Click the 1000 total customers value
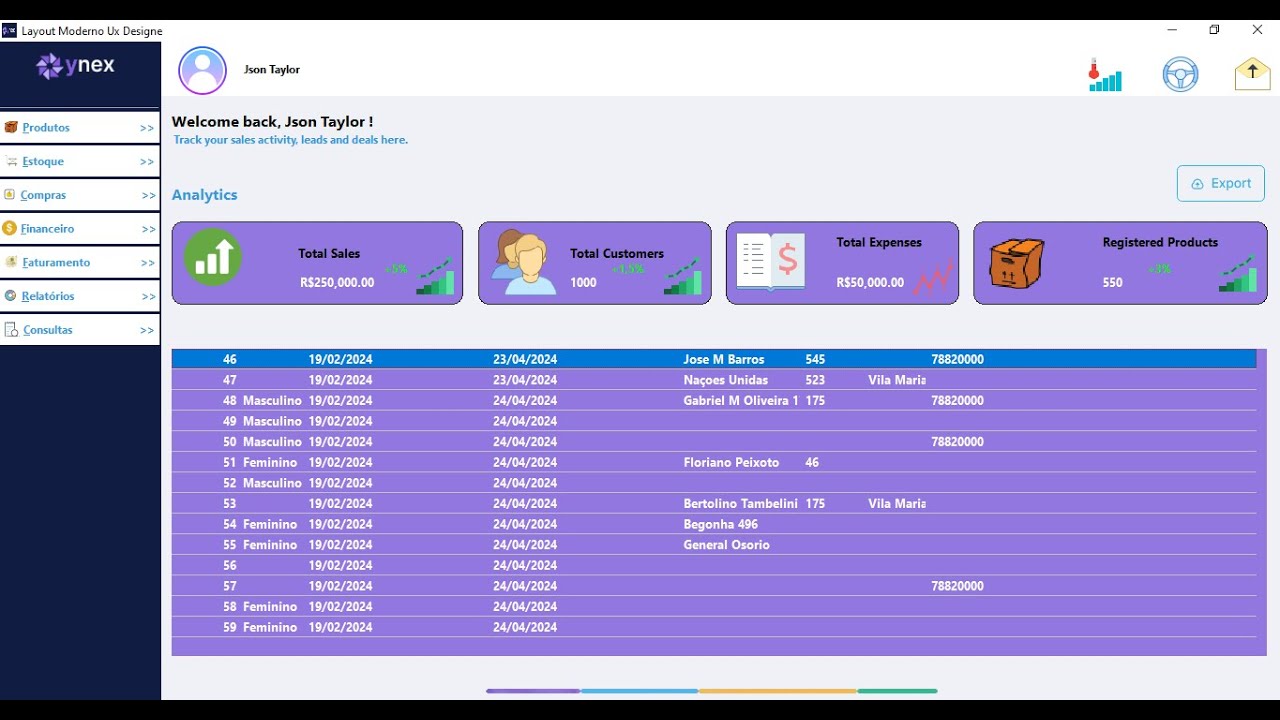This screenshot has width=1280, height=720. pos(583,283)
